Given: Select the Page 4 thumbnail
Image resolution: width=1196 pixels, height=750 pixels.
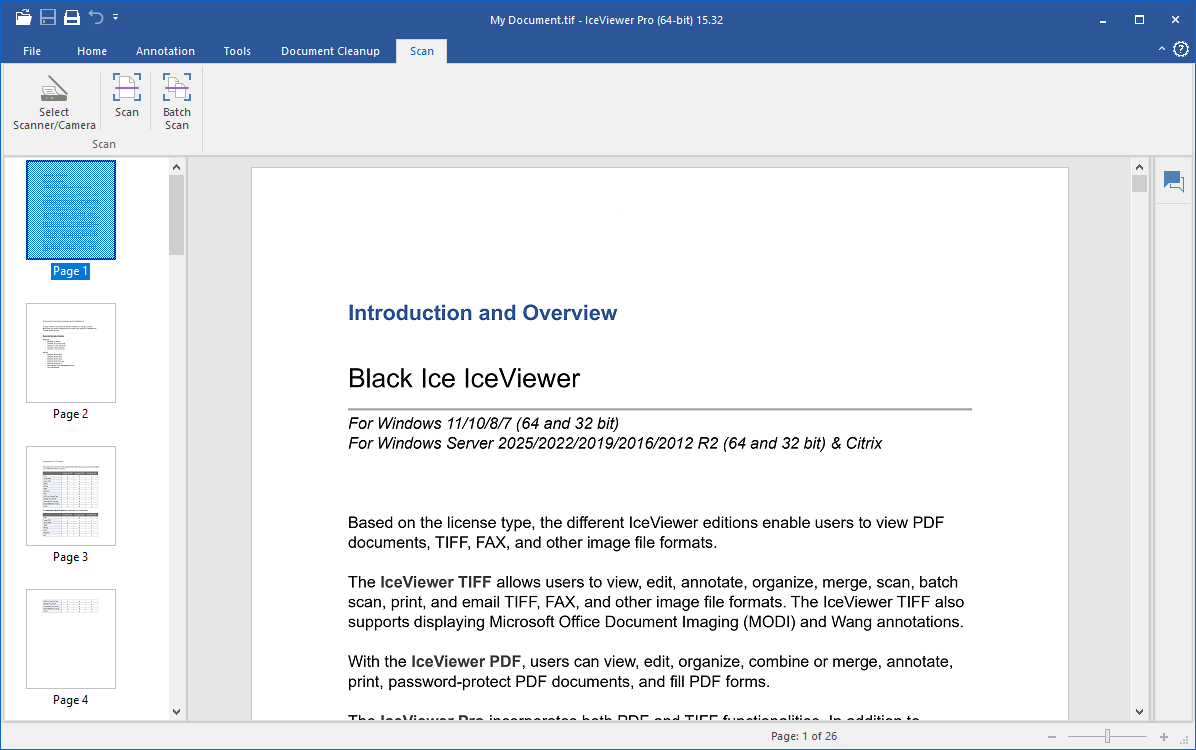Looking at the screenshot, I should (x=71, y=639).
